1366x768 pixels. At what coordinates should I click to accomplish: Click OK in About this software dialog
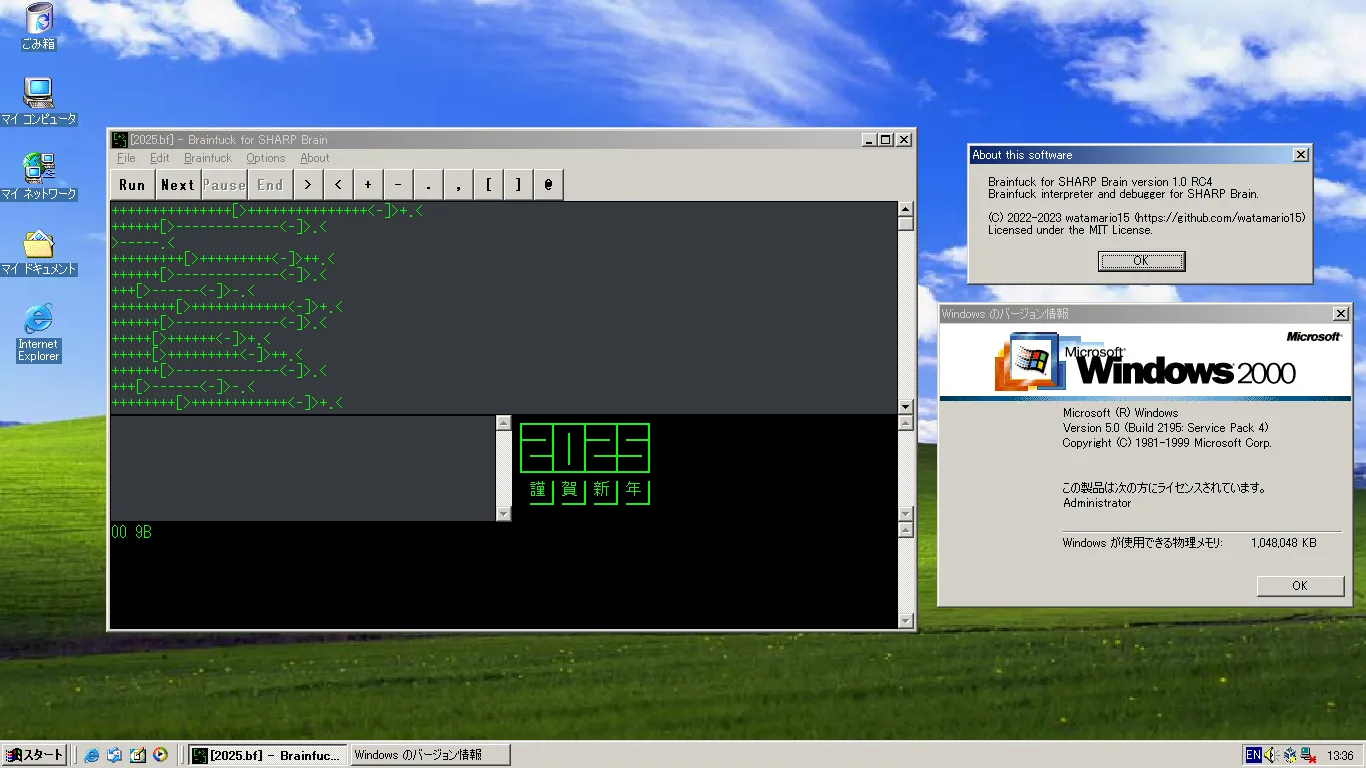1141,261
